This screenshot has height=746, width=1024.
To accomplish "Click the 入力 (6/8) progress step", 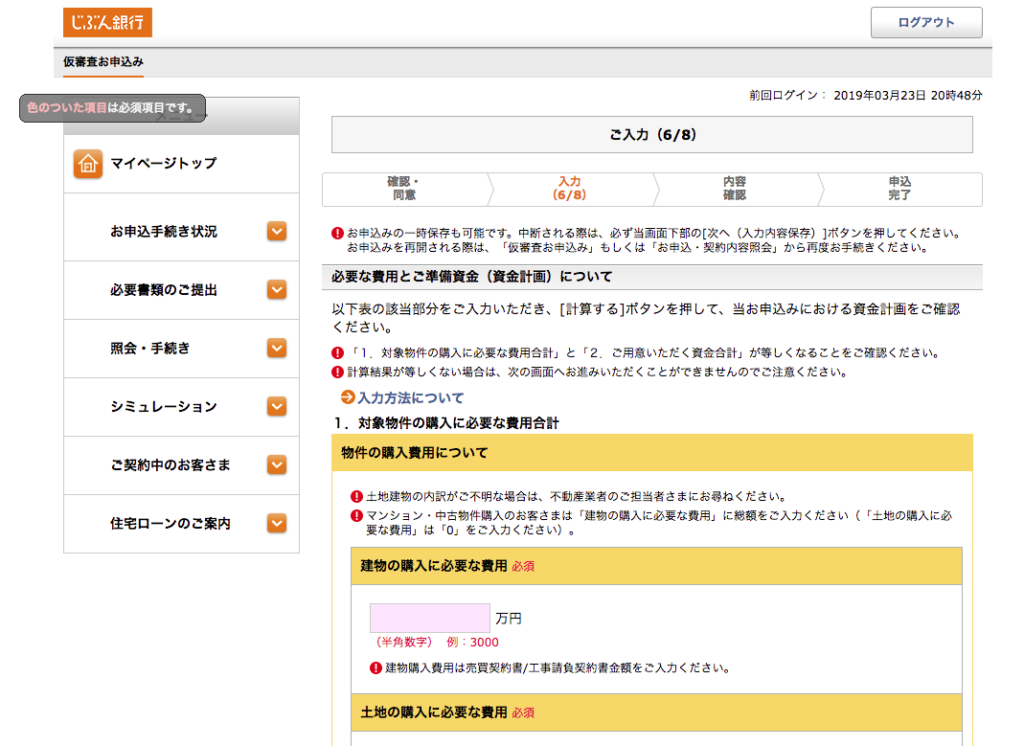I will point(569,189).
